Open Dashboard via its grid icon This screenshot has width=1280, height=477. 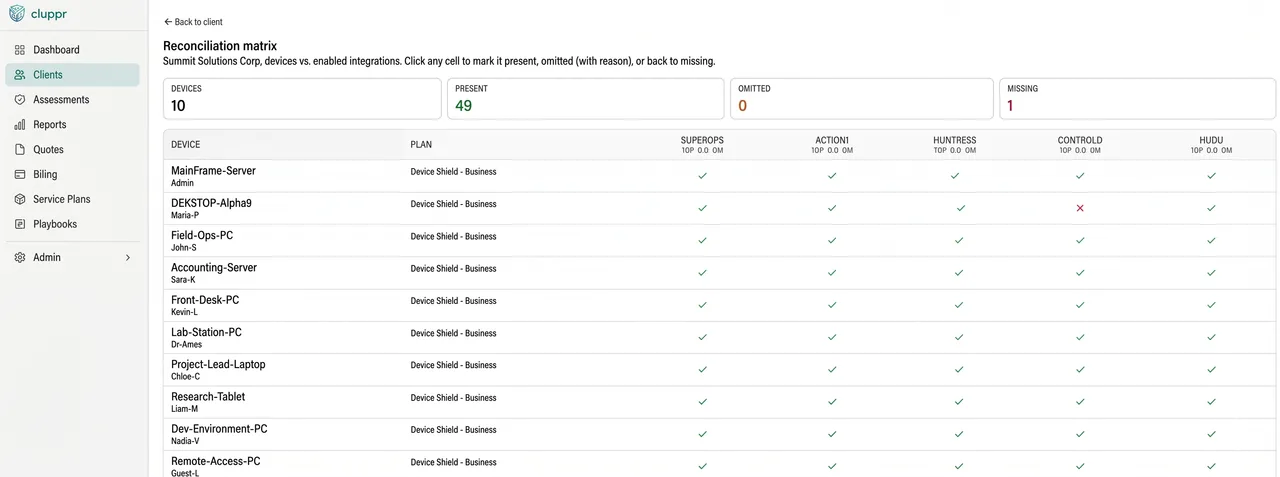click(x=20, y=50)
